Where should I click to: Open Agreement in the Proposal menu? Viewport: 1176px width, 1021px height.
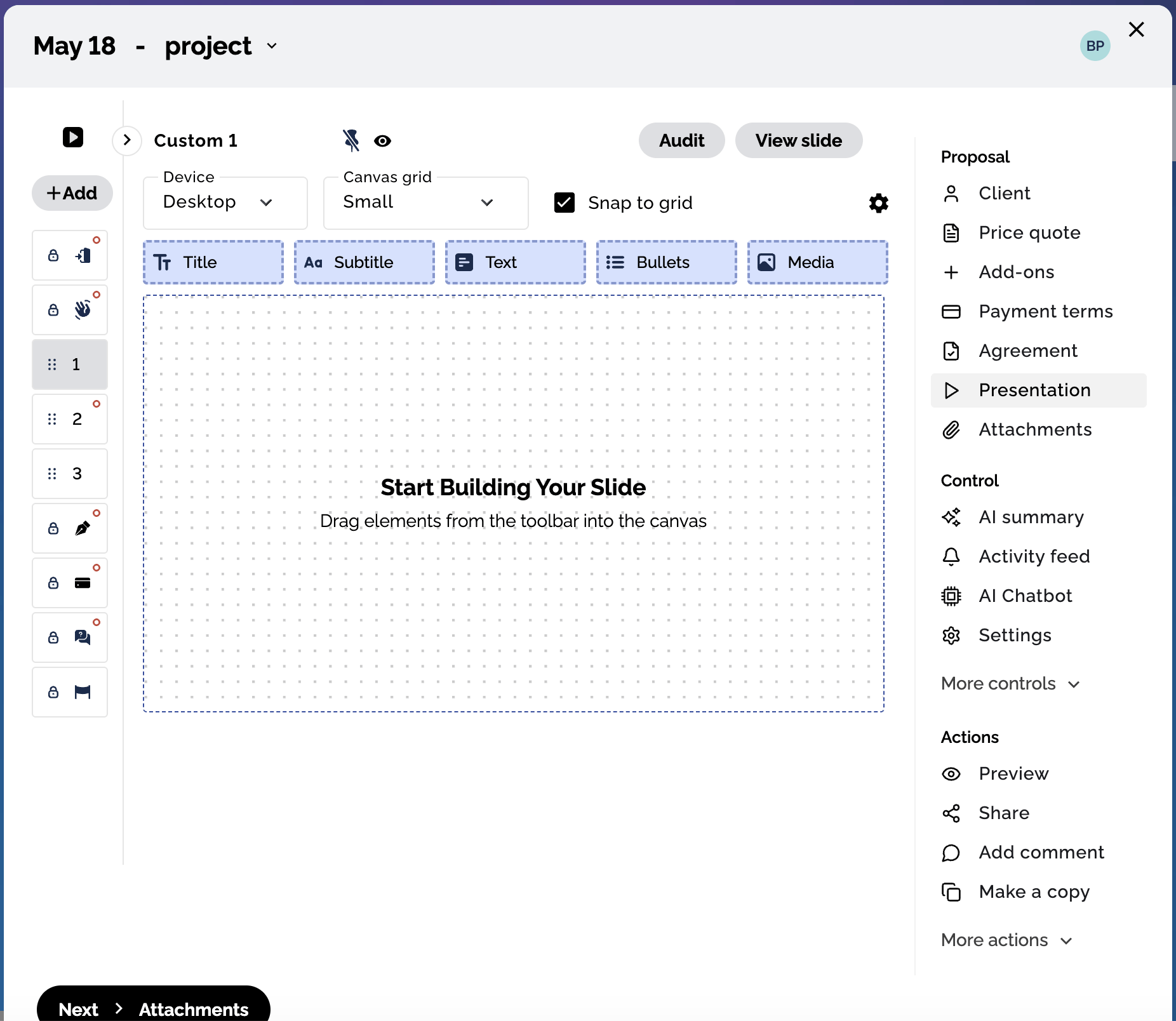point(1038,350)
